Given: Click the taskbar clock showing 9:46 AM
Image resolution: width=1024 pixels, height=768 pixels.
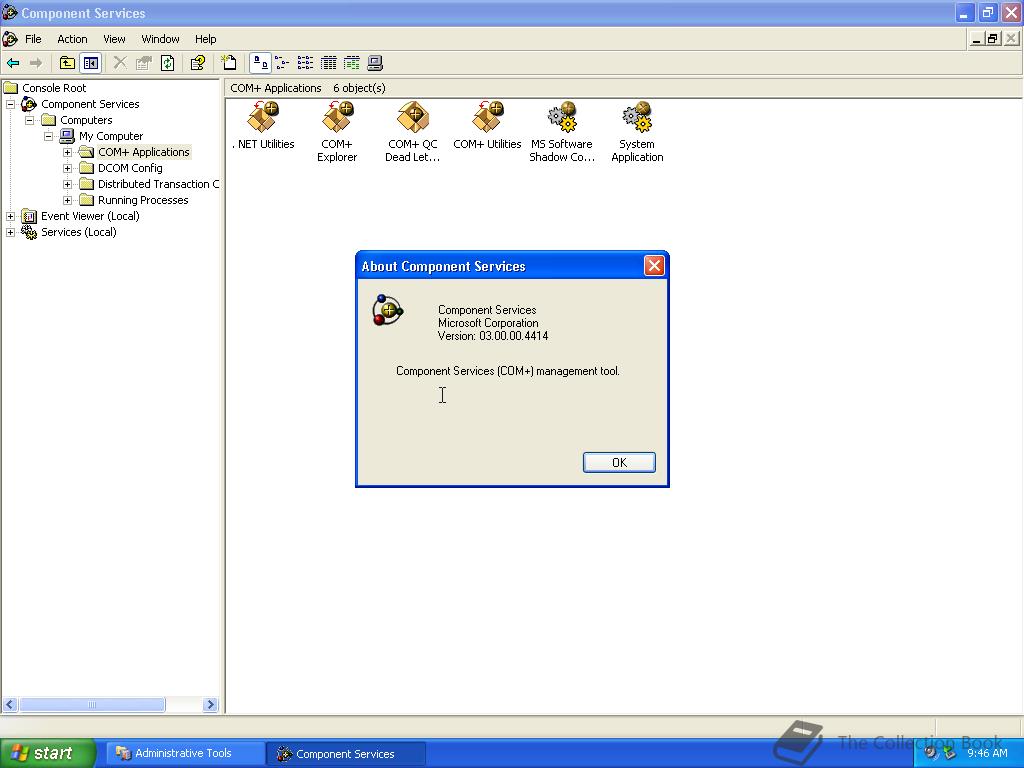Looking at the screenshot, I should 987,753.
